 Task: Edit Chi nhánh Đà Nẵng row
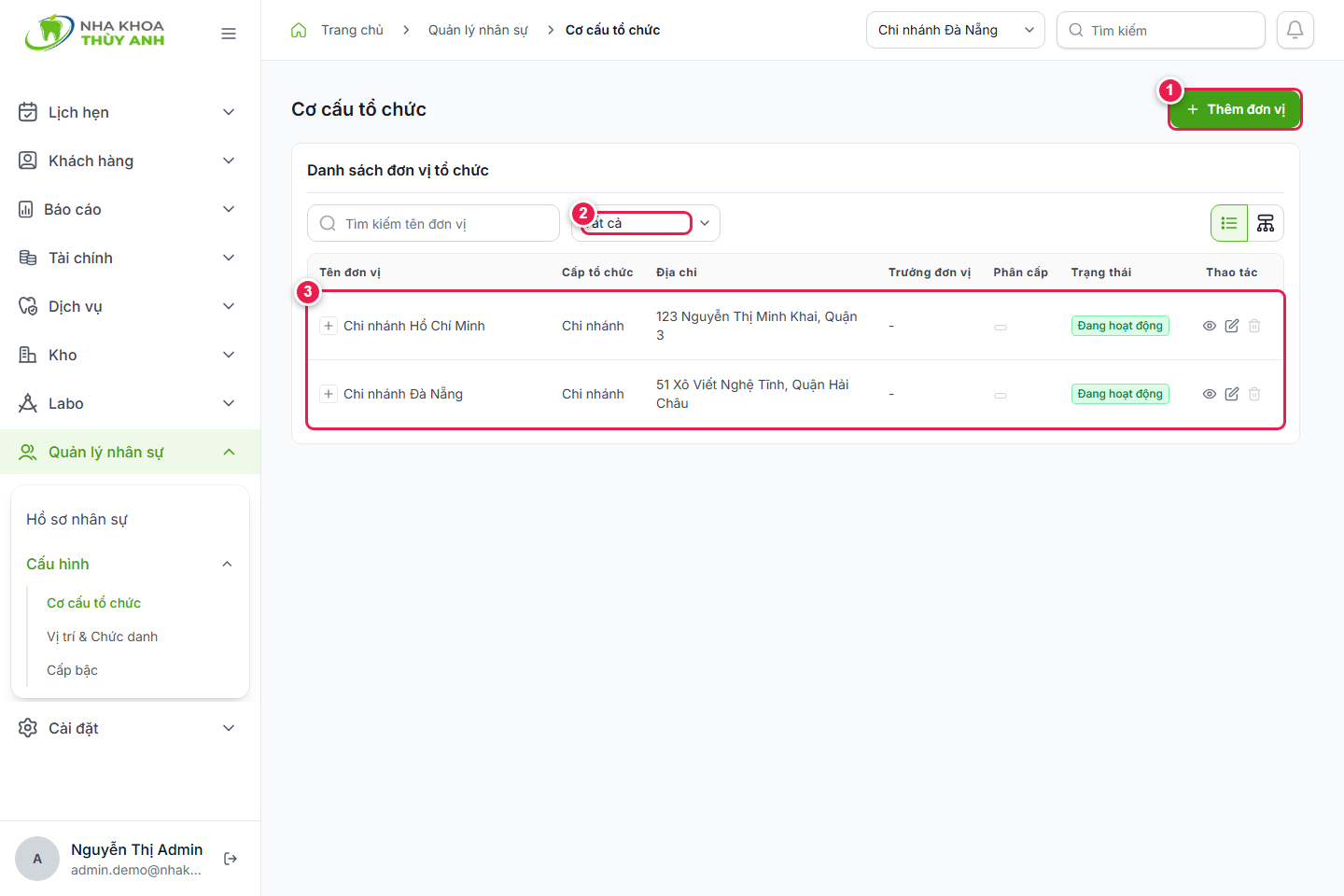(x=1232, y=394)
